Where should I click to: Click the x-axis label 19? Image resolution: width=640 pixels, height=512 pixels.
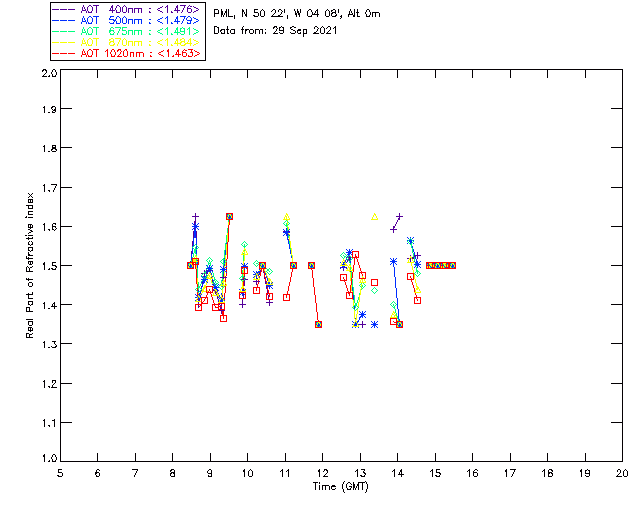pos(585,473)
